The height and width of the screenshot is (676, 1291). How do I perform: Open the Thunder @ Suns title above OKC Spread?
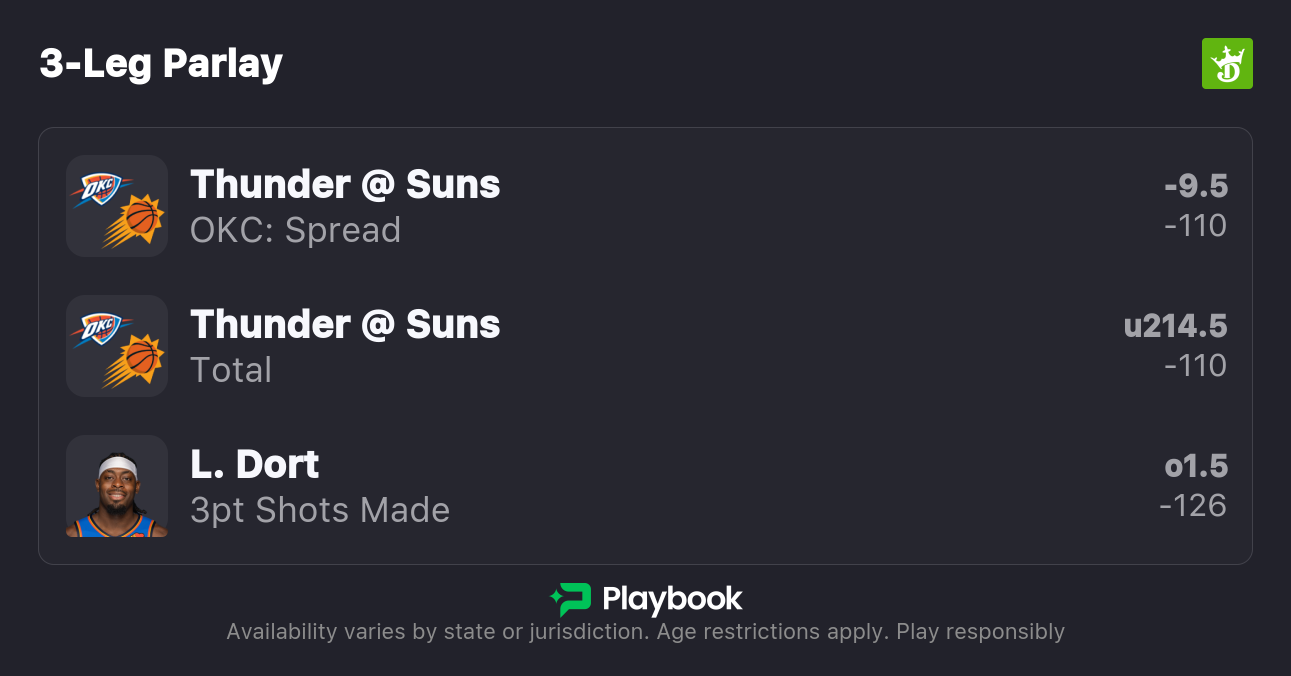tap(345, 185)
